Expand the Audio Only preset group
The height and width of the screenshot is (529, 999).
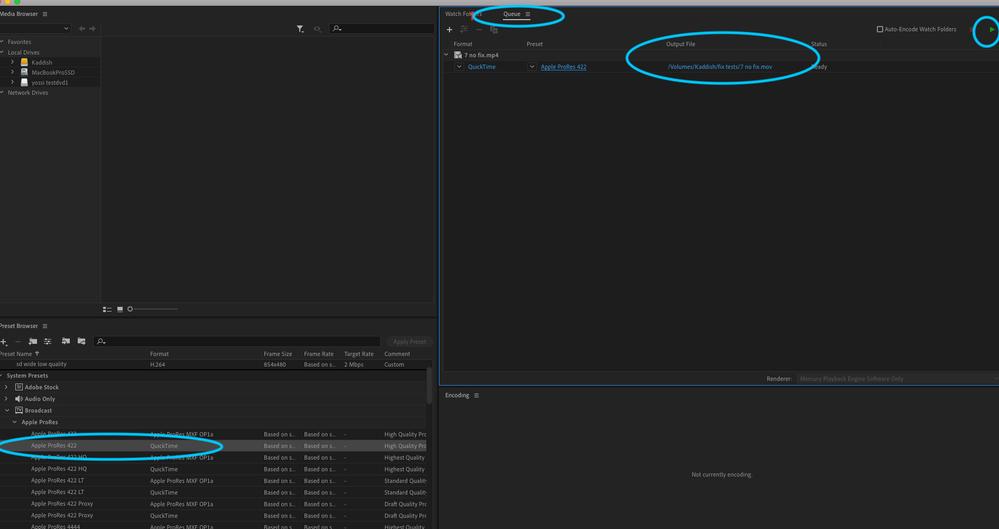coord(7,399)
